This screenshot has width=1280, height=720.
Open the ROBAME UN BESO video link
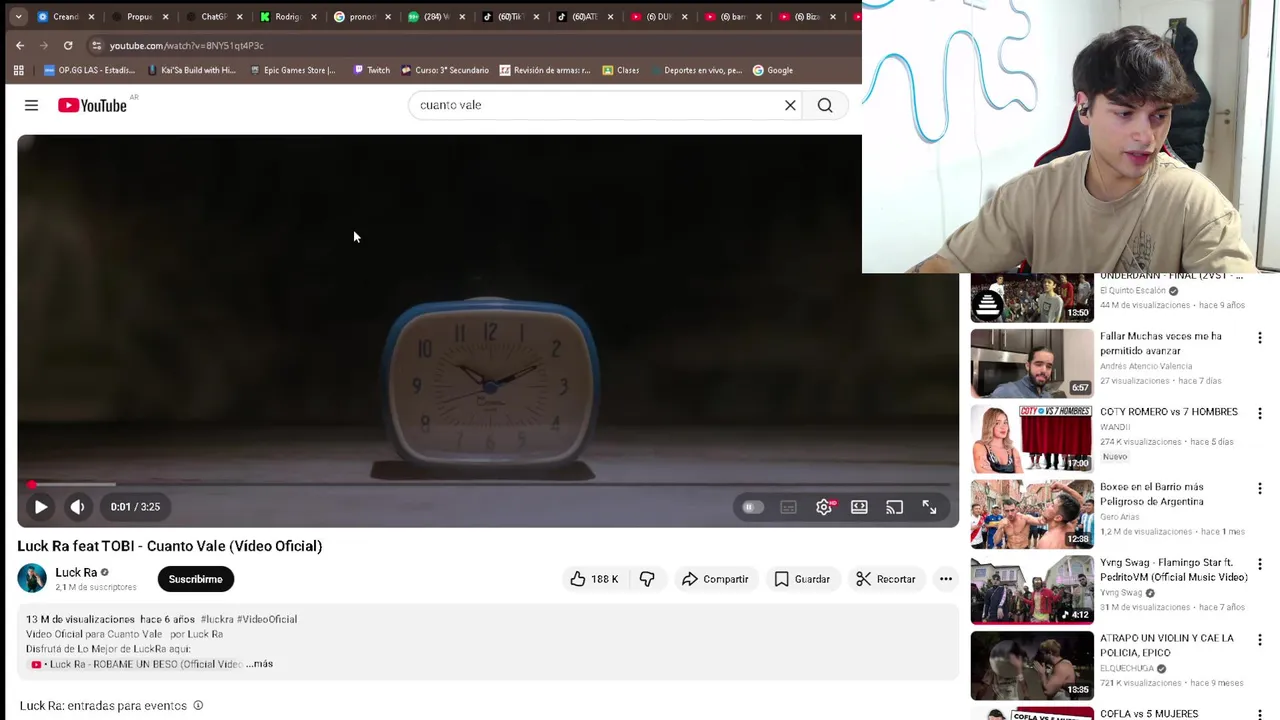(x=145, y=664)
